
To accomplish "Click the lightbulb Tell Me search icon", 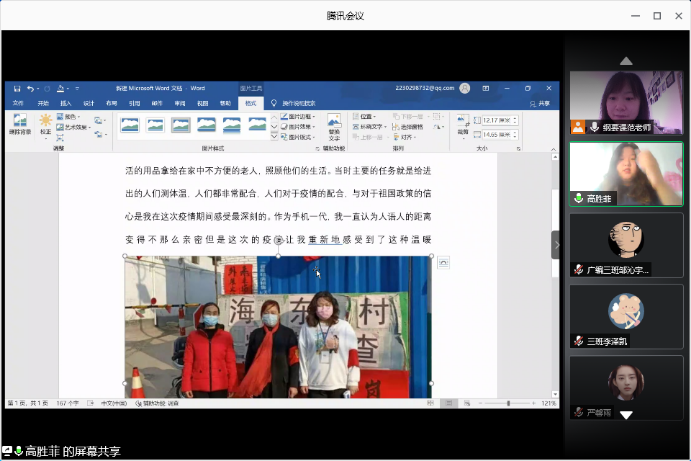I will pyautogui.click(x=275, y=103).
